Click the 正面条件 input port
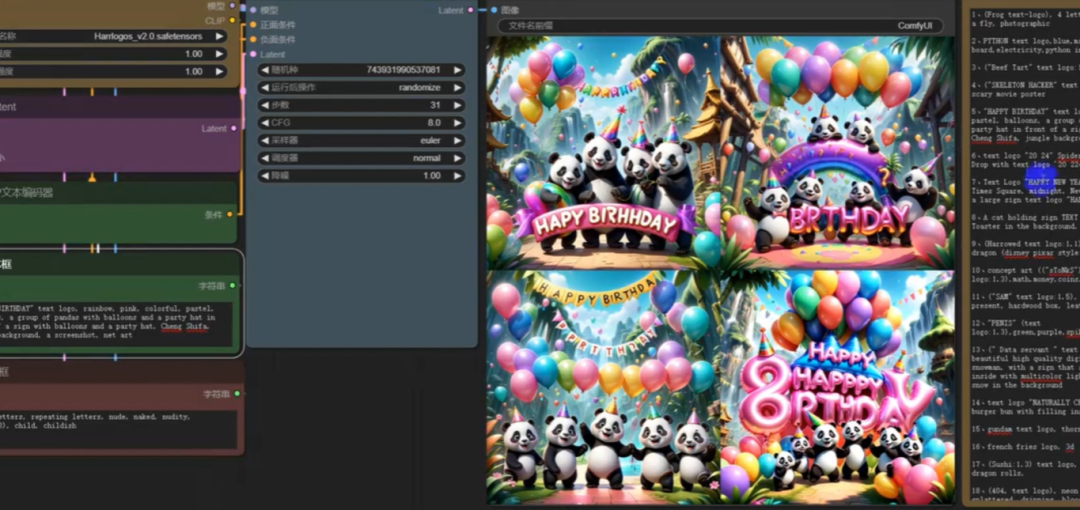The width and height of the screenshot is (1080, 510). coord(253,25)
